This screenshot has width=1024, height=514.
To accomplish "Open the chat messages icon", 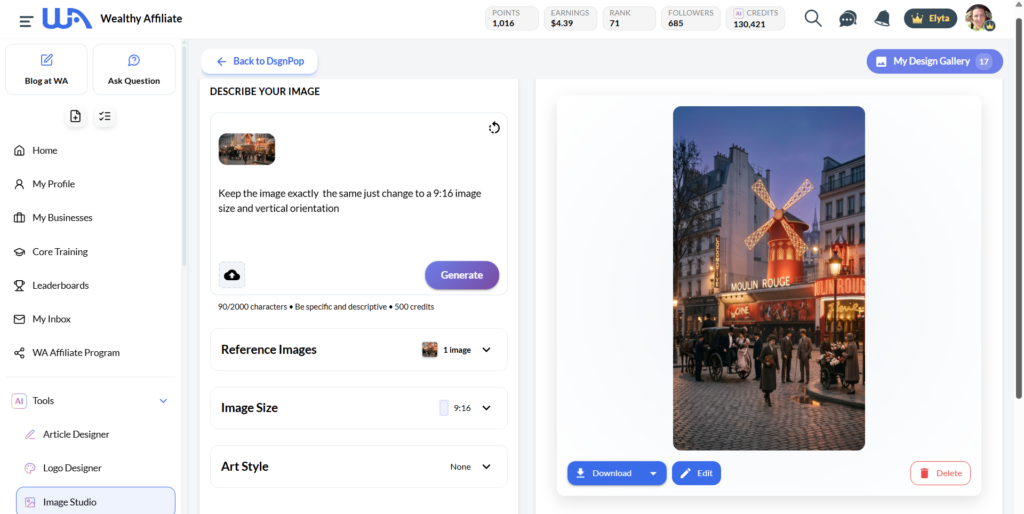I will 848,19.
